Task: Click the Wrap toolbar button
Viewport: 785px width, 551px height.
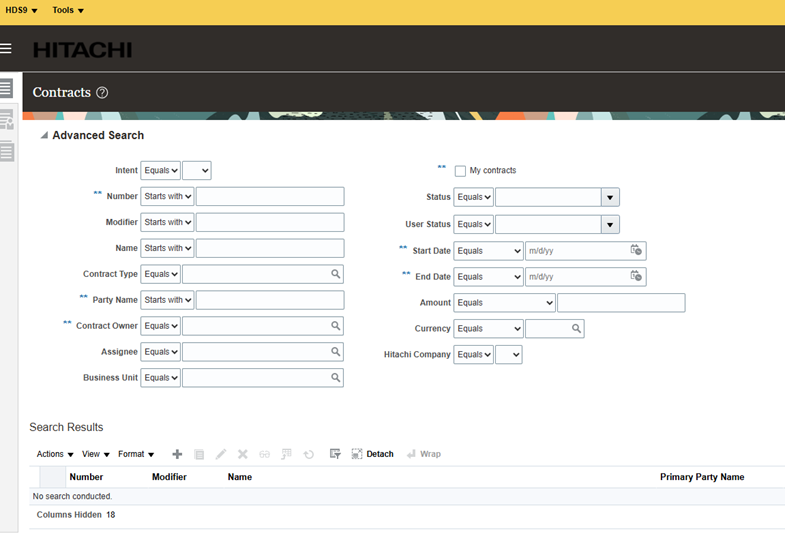Action: coord(424,454)
